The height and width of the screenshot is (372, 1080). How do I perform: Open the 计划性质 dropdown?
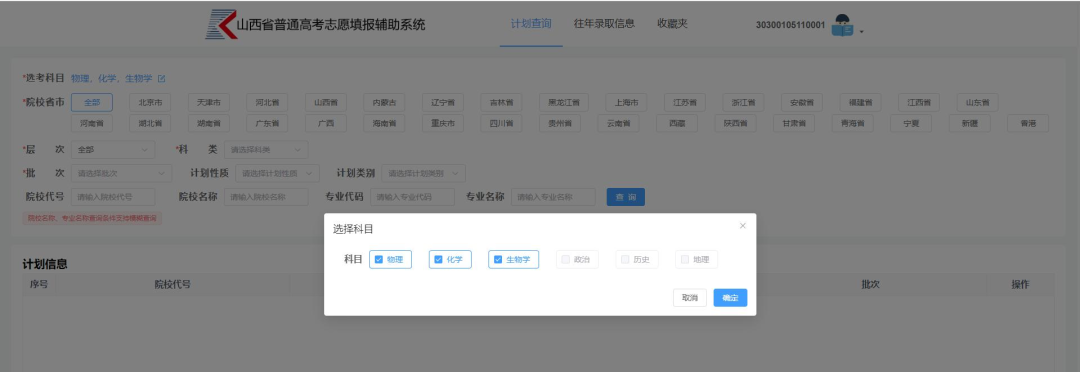click(278, 174)
